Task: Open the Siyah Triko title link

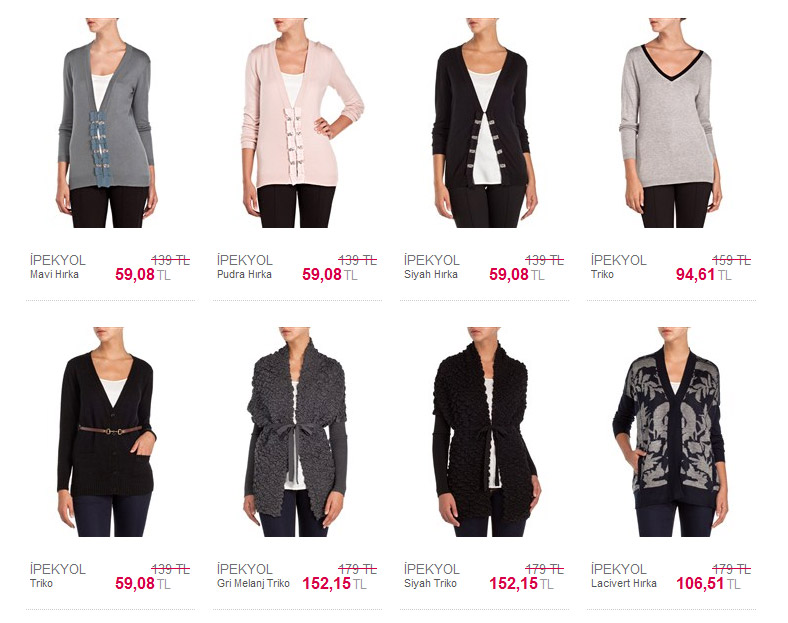Action: point(430,583)
